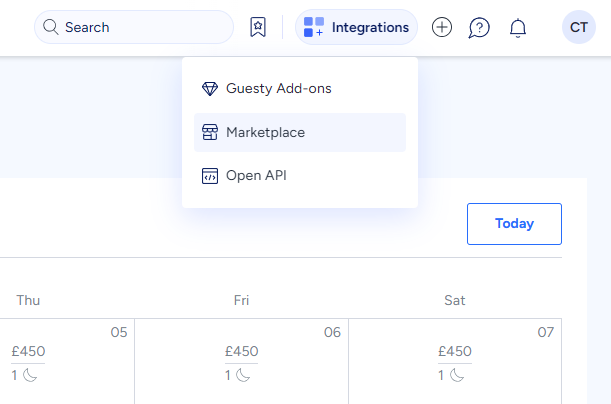Open the help question mark icon
The height and width of the screenshot is (404, 611).
coord(479,27)
